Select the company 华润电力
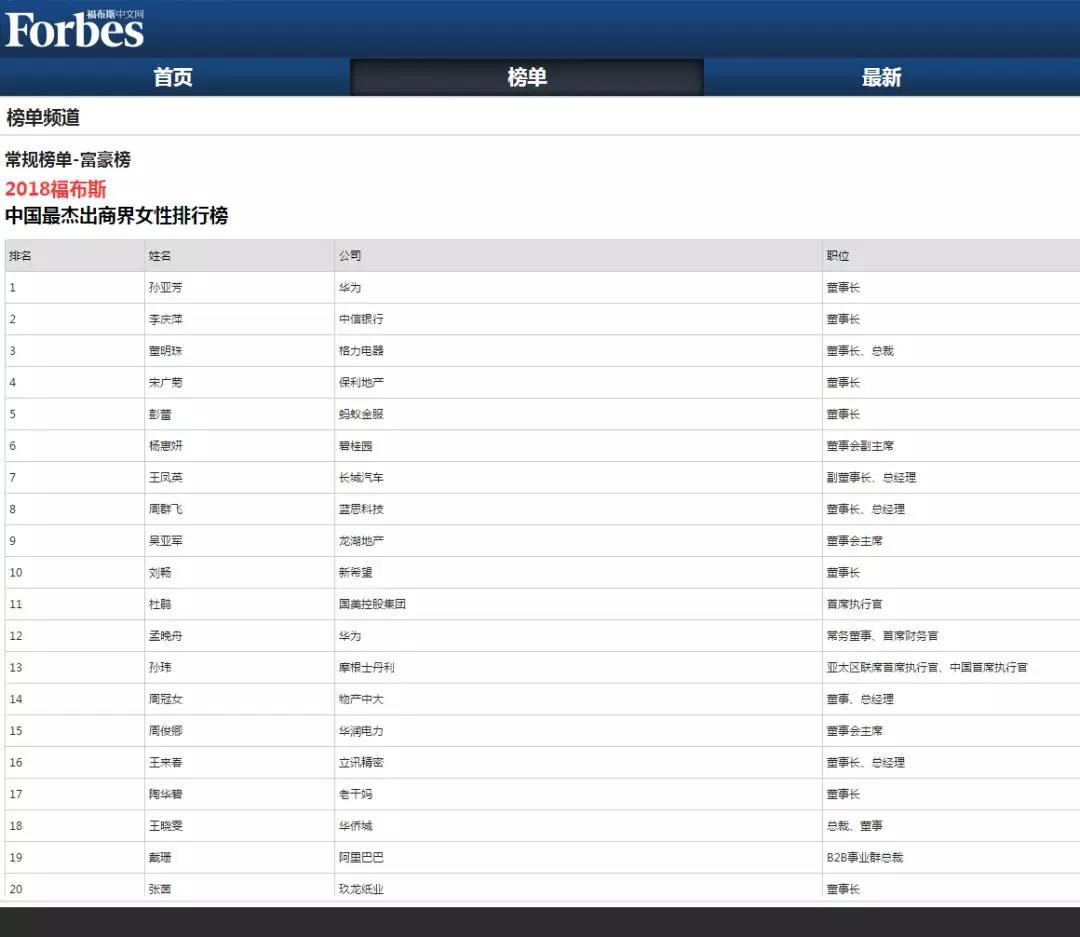Image resolution: width=1080 pixels, height=937 pixels. [361, 731]
